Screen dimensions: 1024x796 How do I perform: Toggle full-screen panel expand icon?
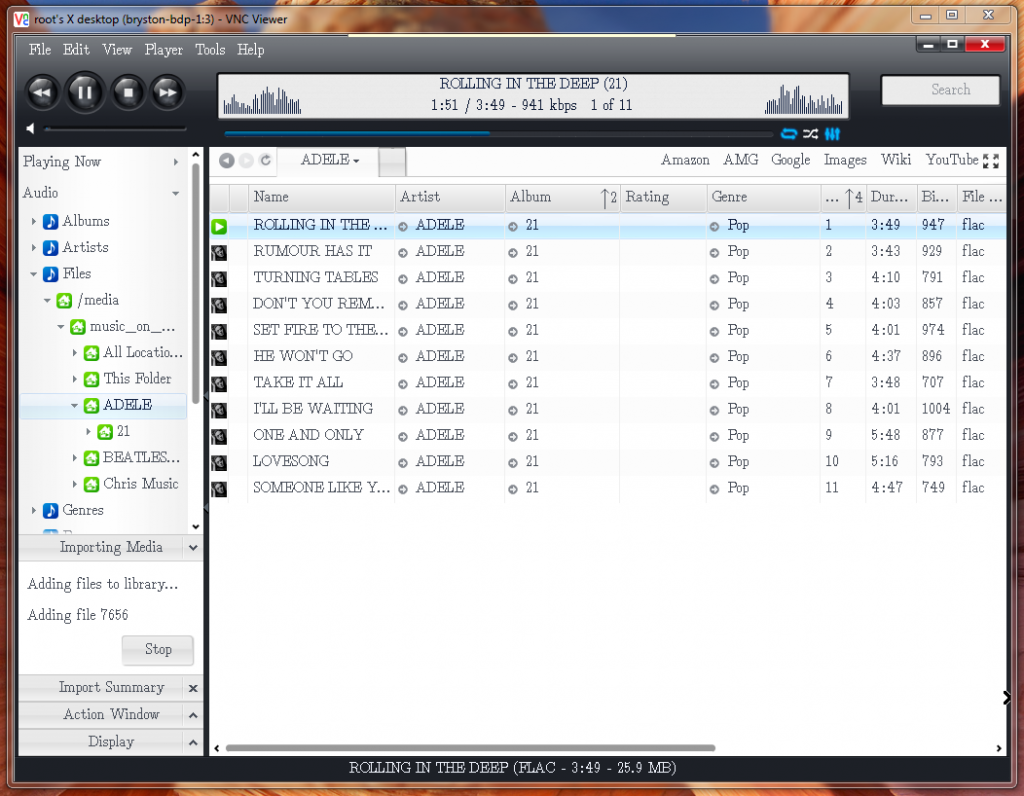(991, 161)
